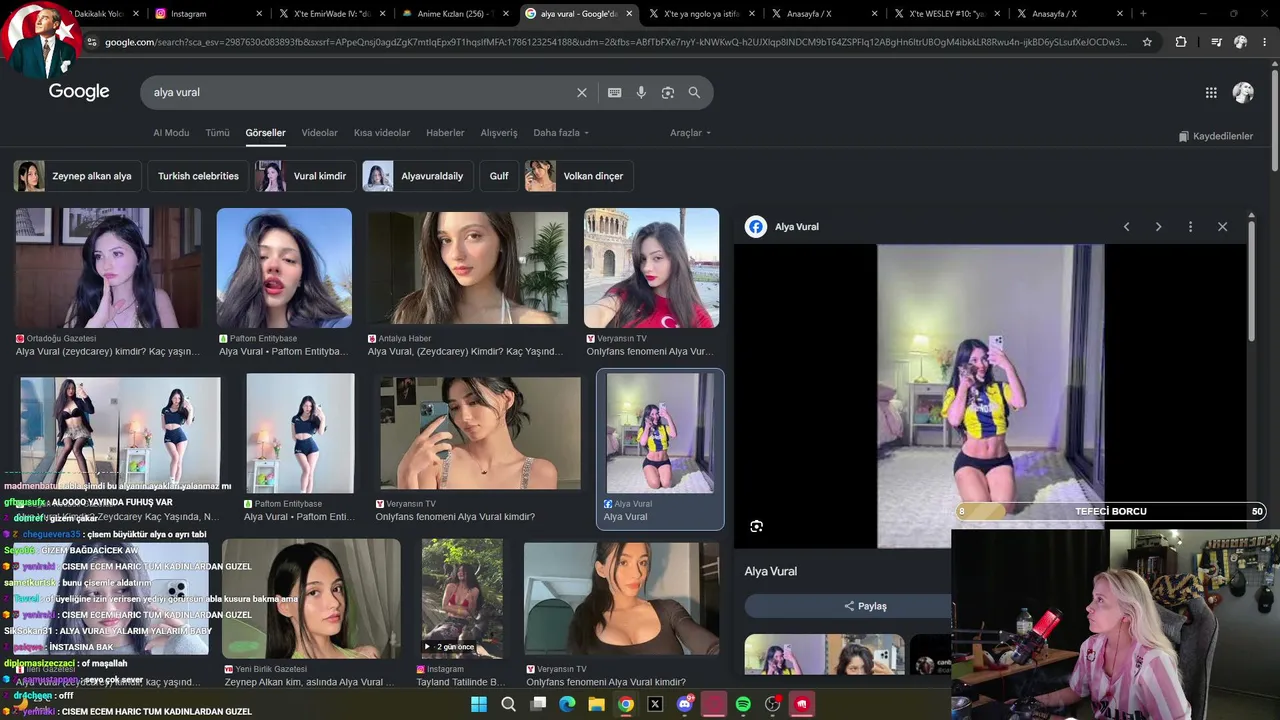Open the Yeni Birlik Gazetesi image result

pos(311,598)
